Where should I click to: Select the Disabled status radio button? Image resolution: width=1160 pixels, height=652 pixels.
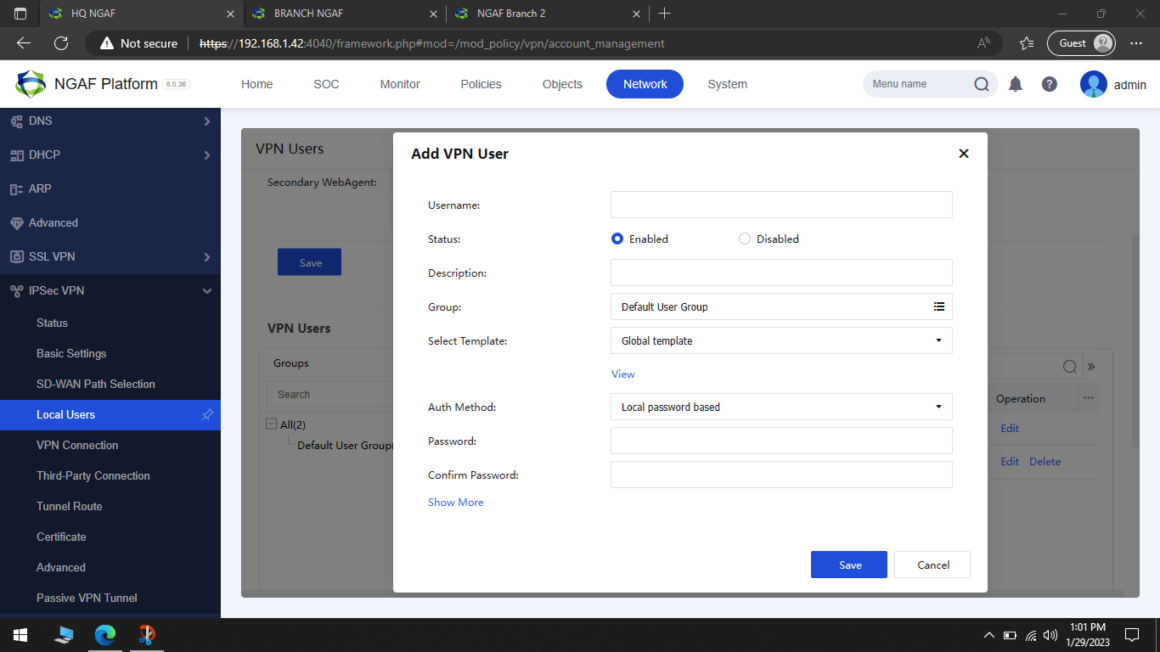click(744, 238)
